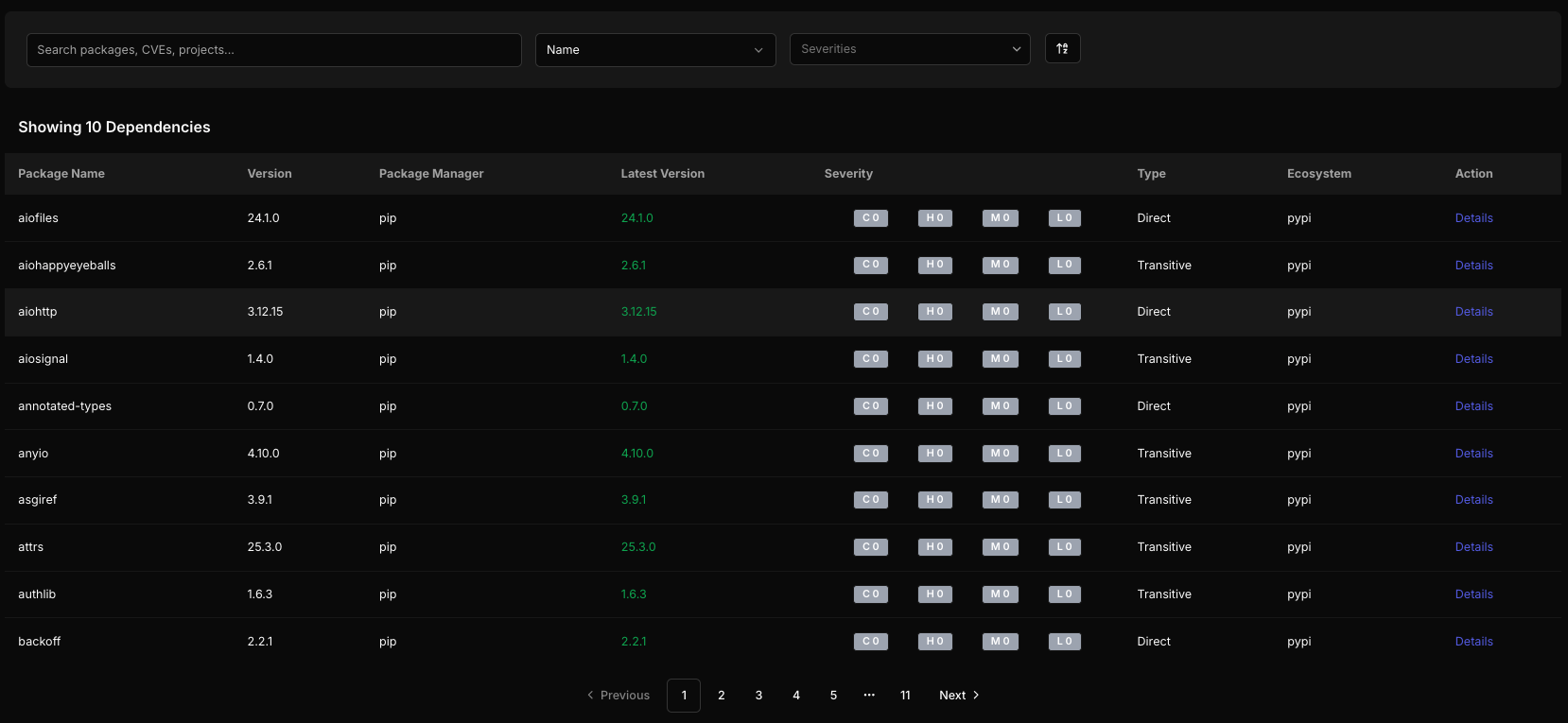Click the Ecosystem column header
This screenshot has height=723, width=1568.
click(1319, 174)
